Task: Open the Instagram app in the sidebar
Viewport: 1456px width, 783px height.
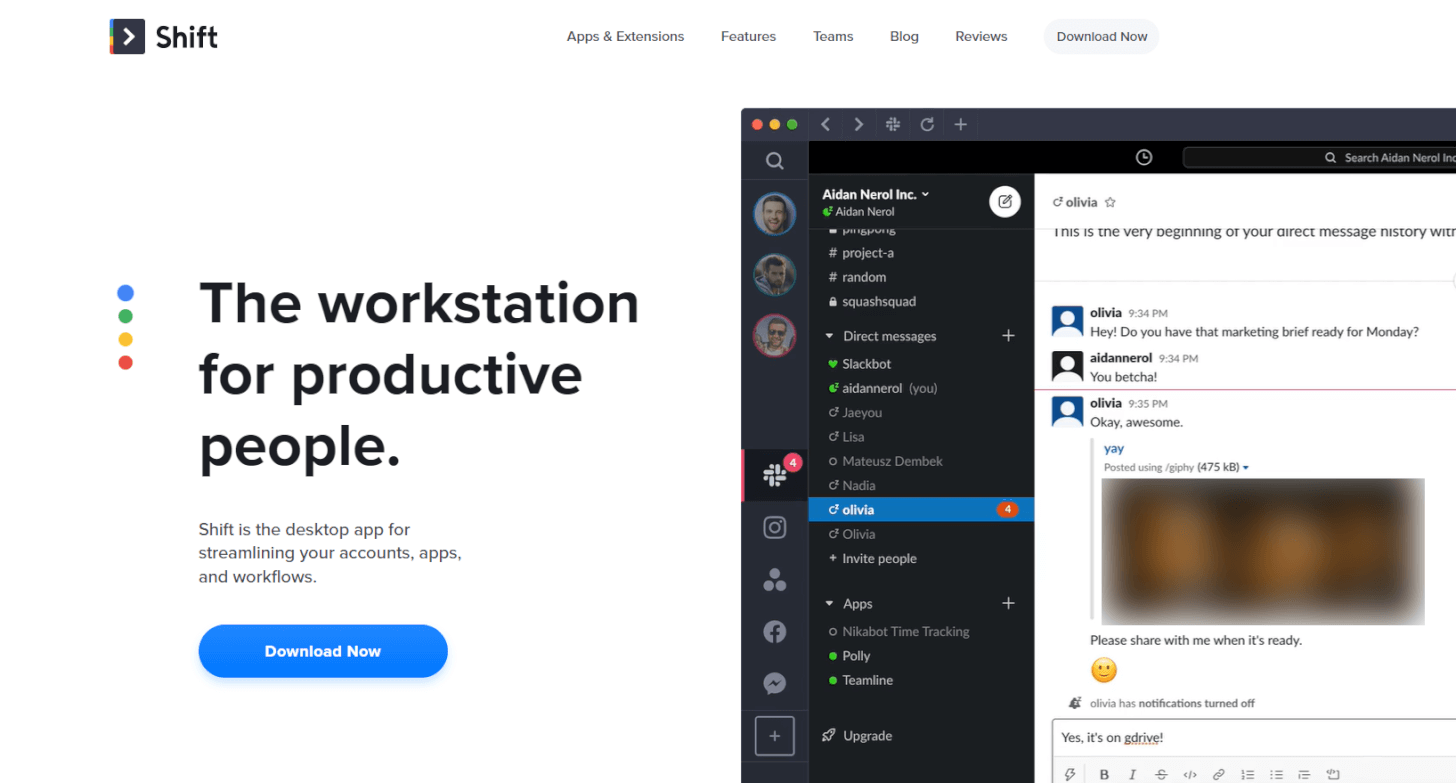Action: coord(775,527)
